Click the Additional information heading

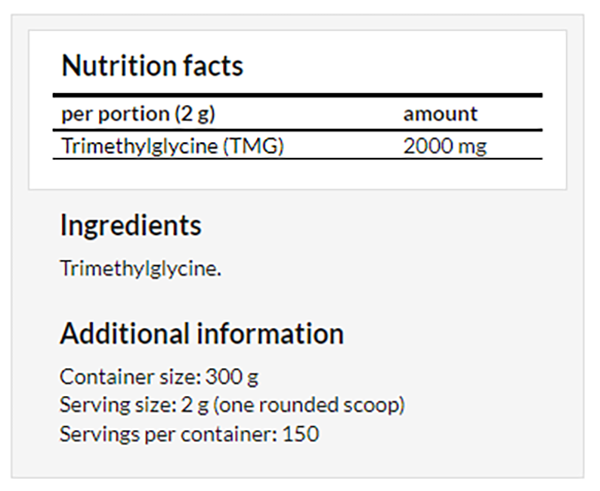pyautogui.click(x=202, y=334)
